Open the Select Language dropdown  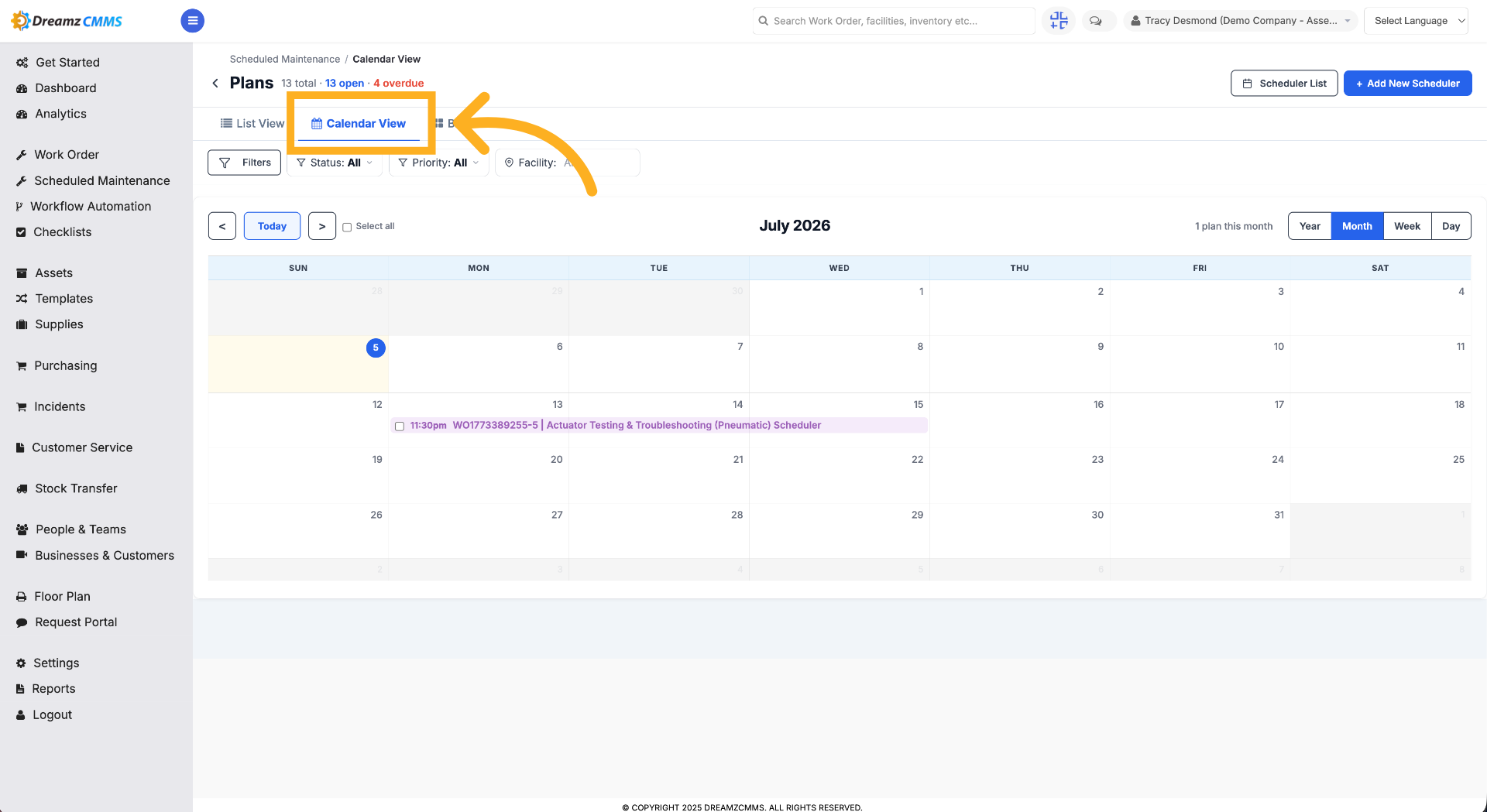click(1416, 21)
